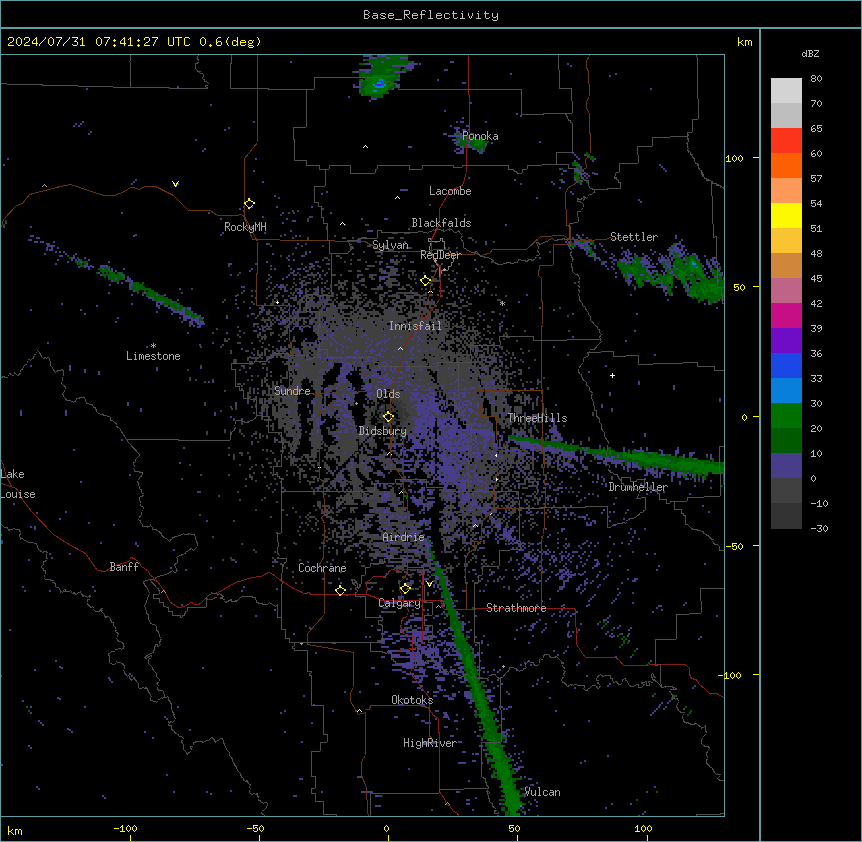Image resolution: width=862 pixels, height=842 pixels.
Task: Click the Blackfalds city label
Action: [x=441, y=223]
